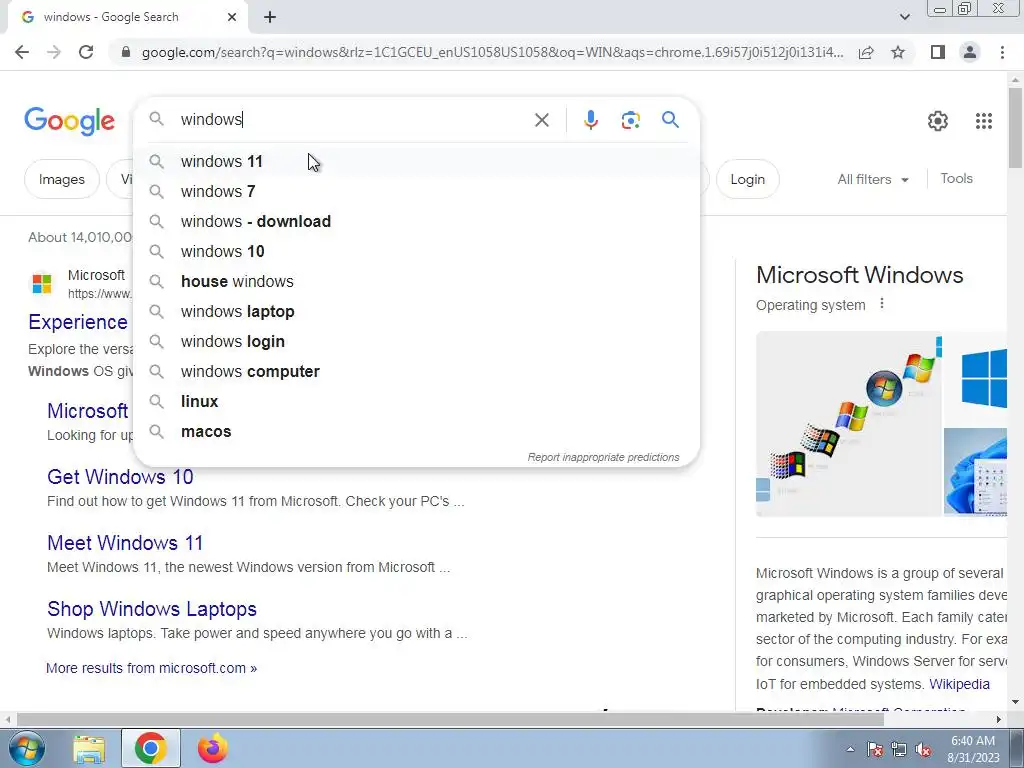Open the Google apps grid

coord(984,121)
